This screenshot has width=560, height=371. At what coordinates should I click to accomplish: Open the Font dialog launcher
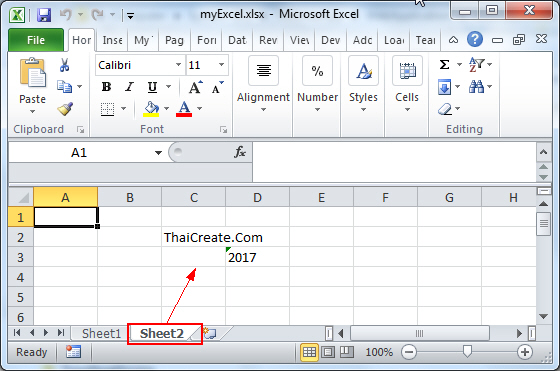(x=224, y=130)
